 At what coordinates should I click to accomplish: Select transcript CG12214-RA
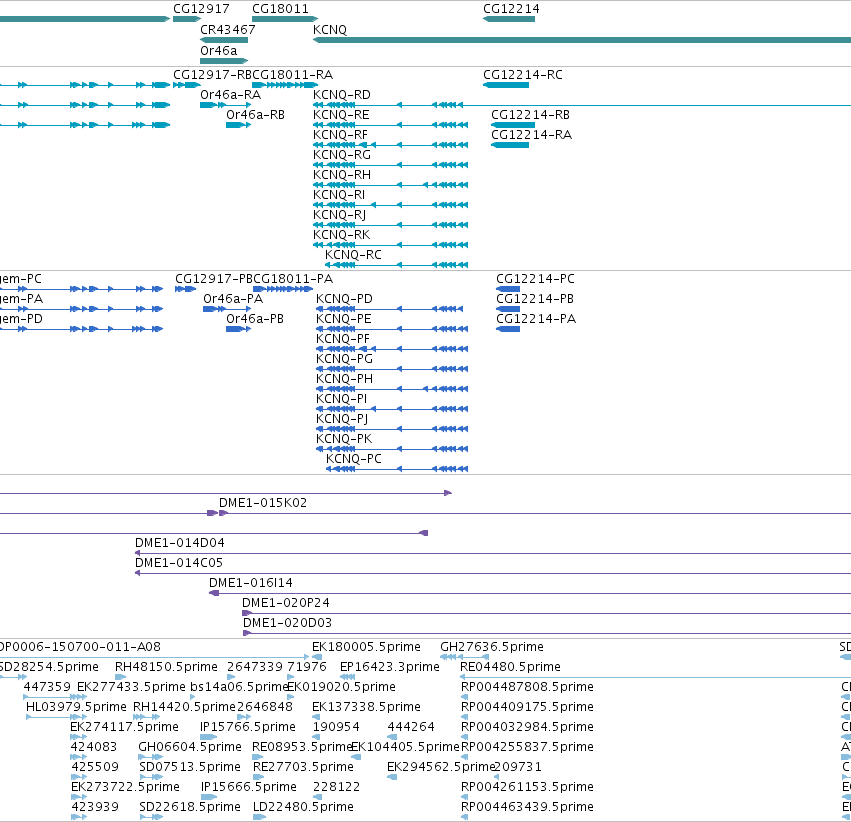pos(531,135)
